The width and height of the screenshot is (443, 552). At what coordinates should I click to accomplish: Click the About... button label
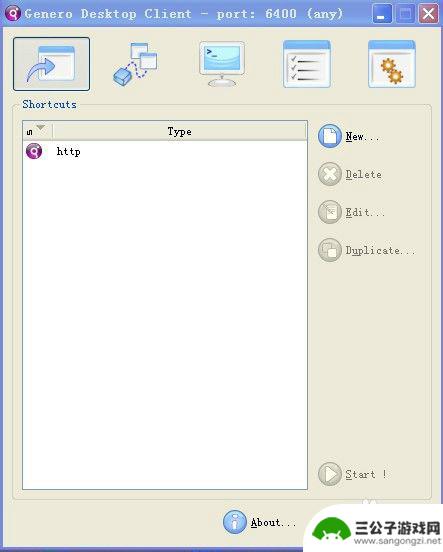coord(273,523)
